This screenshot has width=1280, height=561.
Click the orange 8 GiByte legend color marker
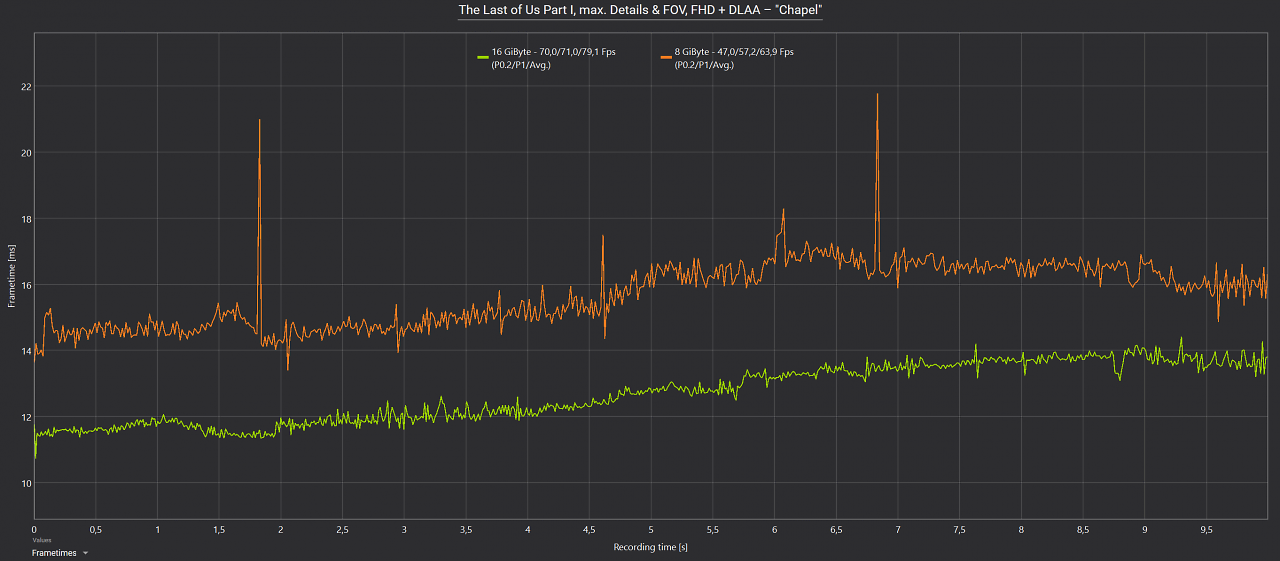[x=665, y=57]
